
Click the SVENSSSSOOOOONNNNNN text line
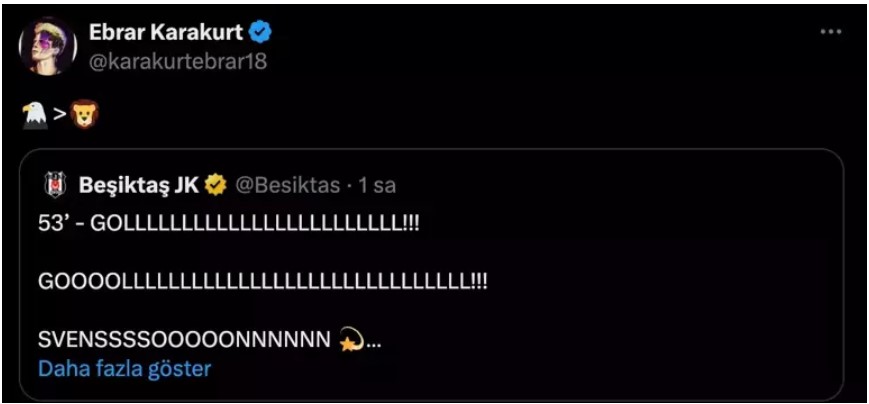point(183,341)
